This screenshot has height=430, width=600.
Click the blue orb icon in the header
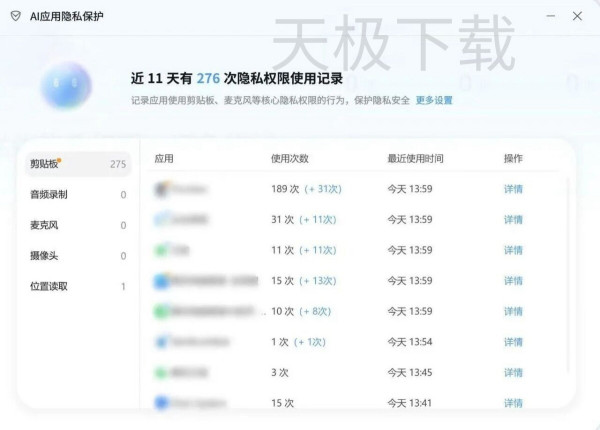pyautogui.click(x=65, y=85)
